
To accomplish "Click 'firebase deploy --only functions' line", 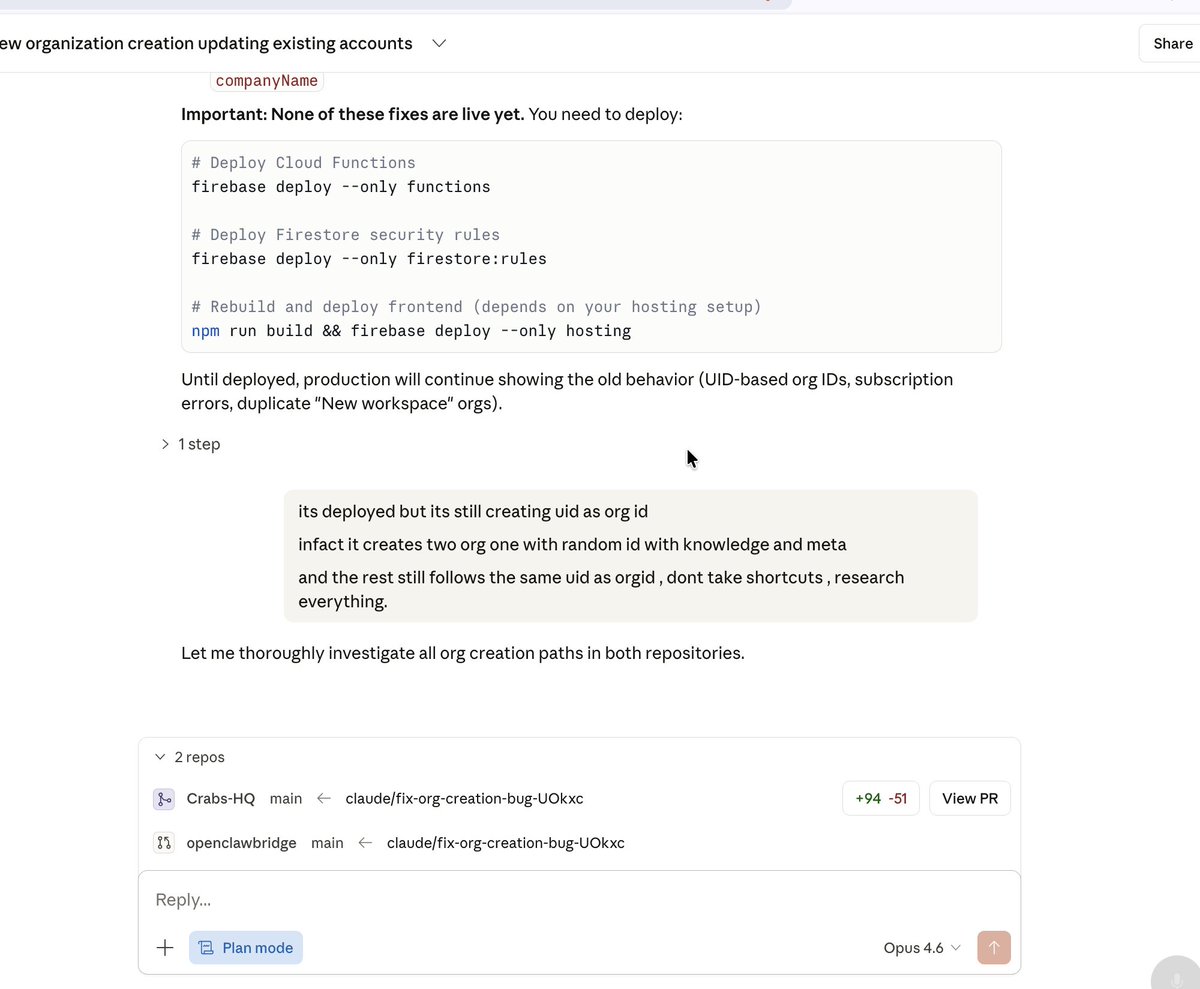I will coord(341,187).
